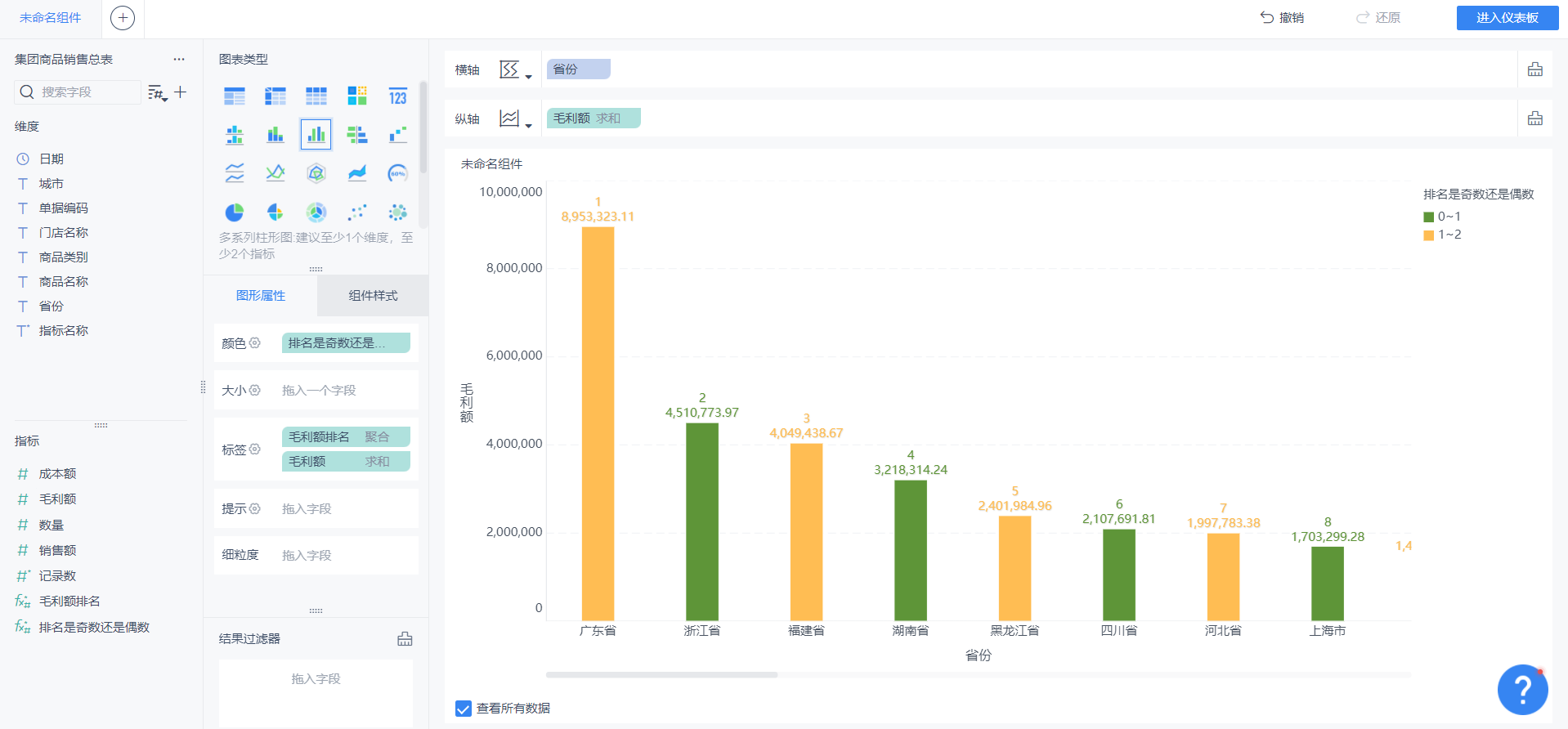Click the 撤销 undo button
Screen dimensions: 1568x729
point(1282,18)
